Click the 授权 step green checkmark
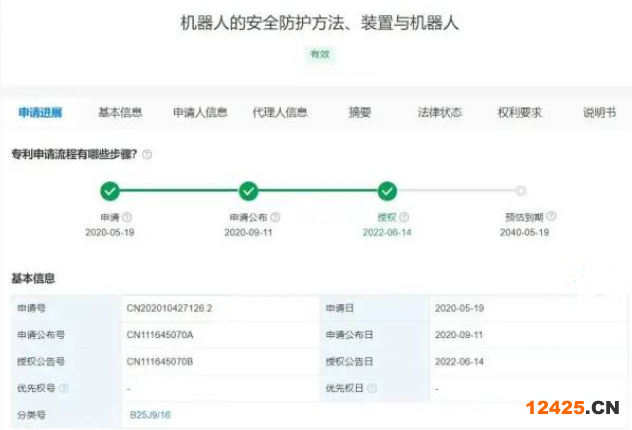This screenshot has width=632, height=430. (387, 191)
